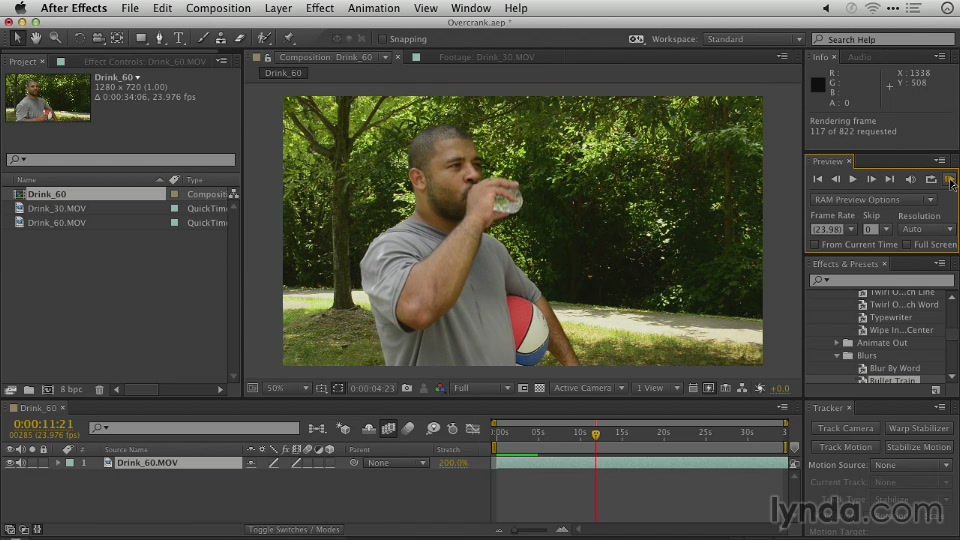Open the Composition menu
Screen dimensions: 960x540
click(x=219, y=8)
